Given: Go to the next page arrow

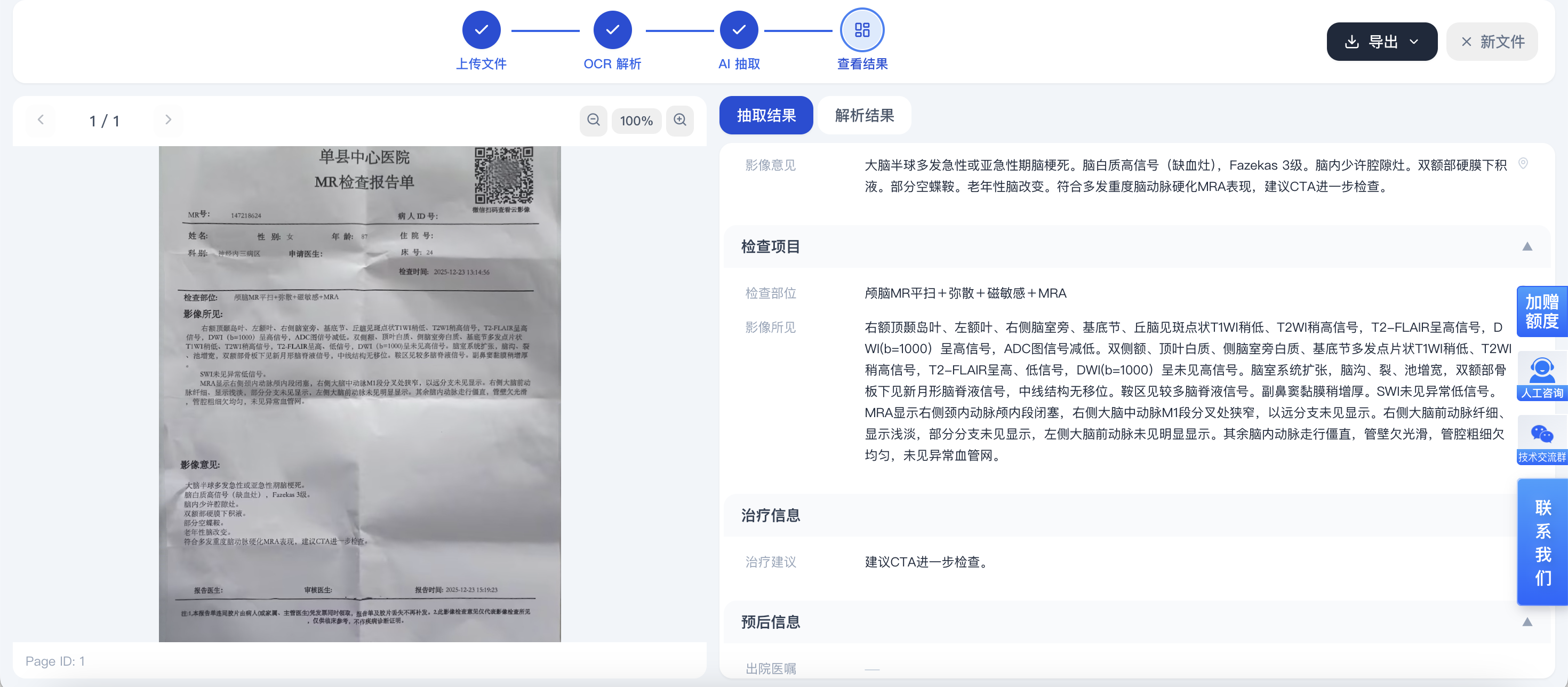Looking at the screenshot, I should tap(169, 120).
